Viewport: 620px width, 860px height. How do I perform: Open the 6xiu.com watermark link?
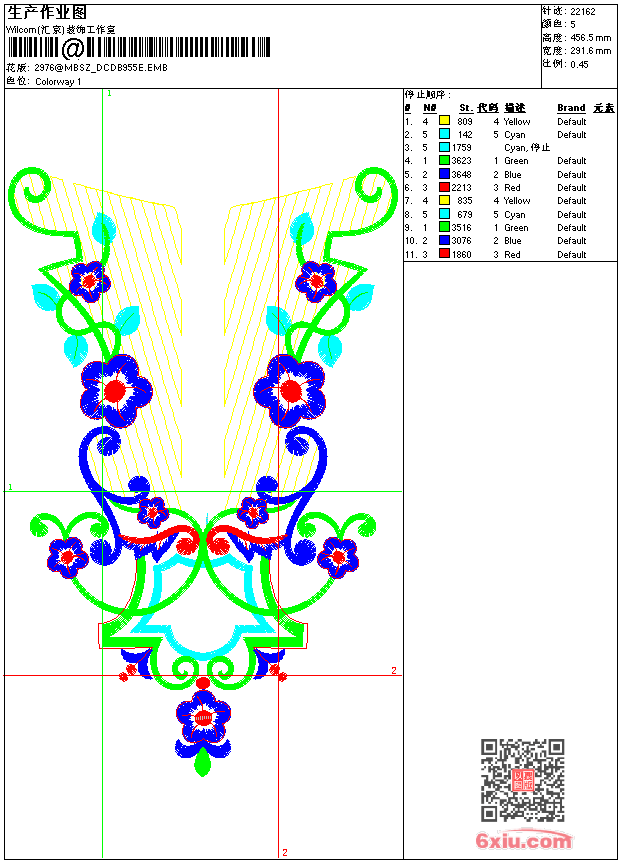coord(523,841)
